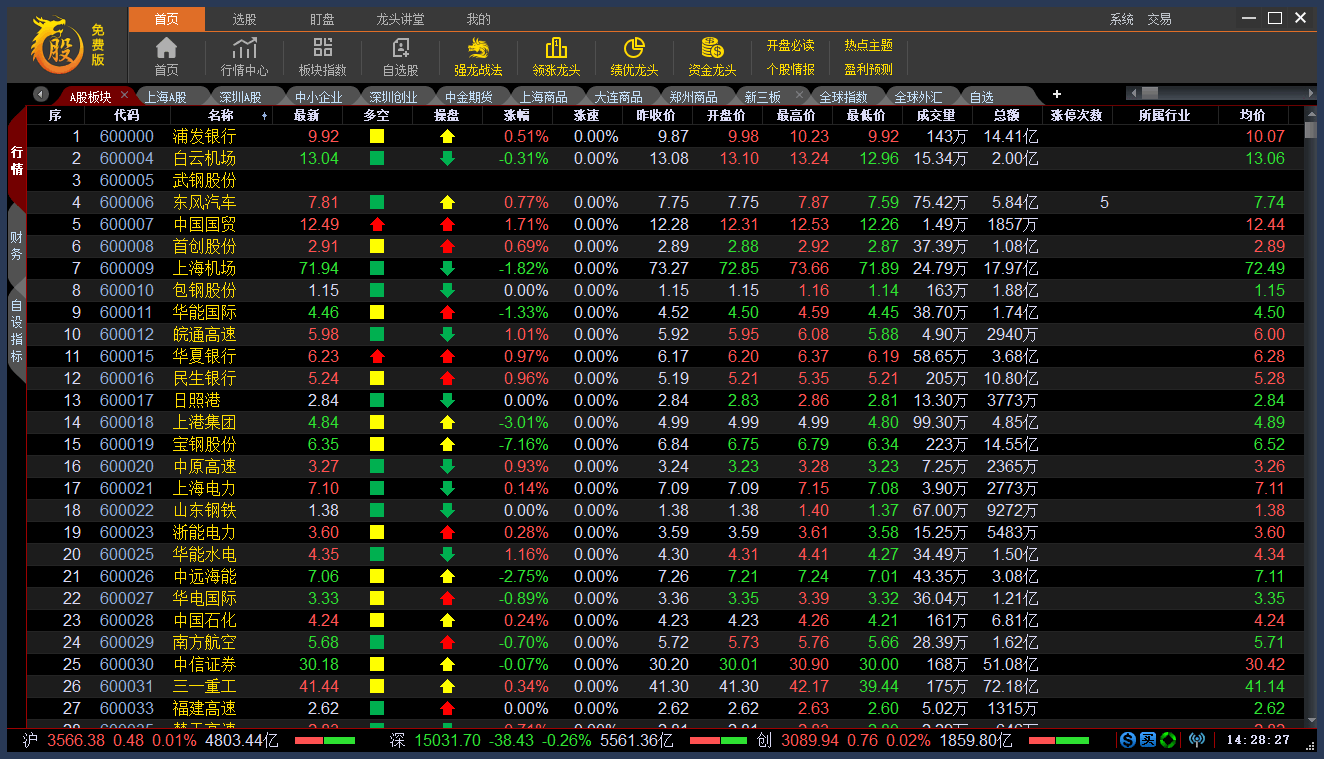Viewport: 1324px width, 759px height.
Task: Open the 热点主题 link
Action: click(868, 45)
